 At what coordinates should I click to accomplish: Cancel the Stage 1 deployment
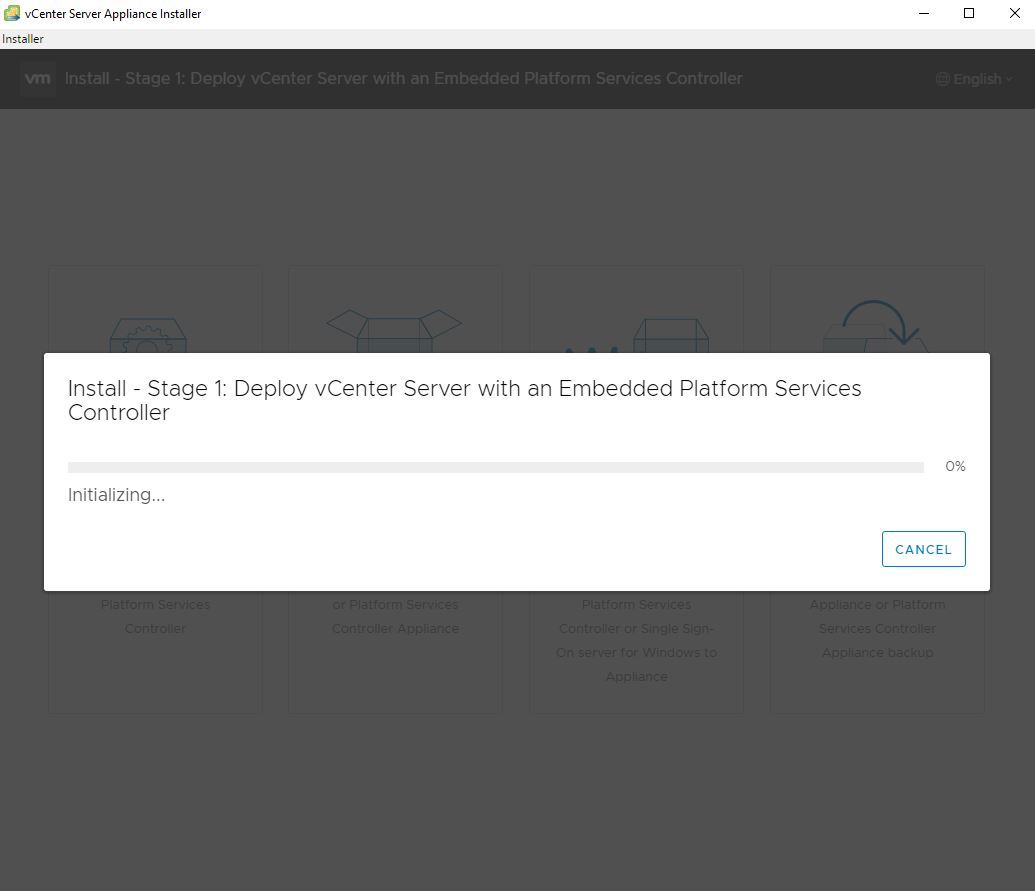(923, 548)
